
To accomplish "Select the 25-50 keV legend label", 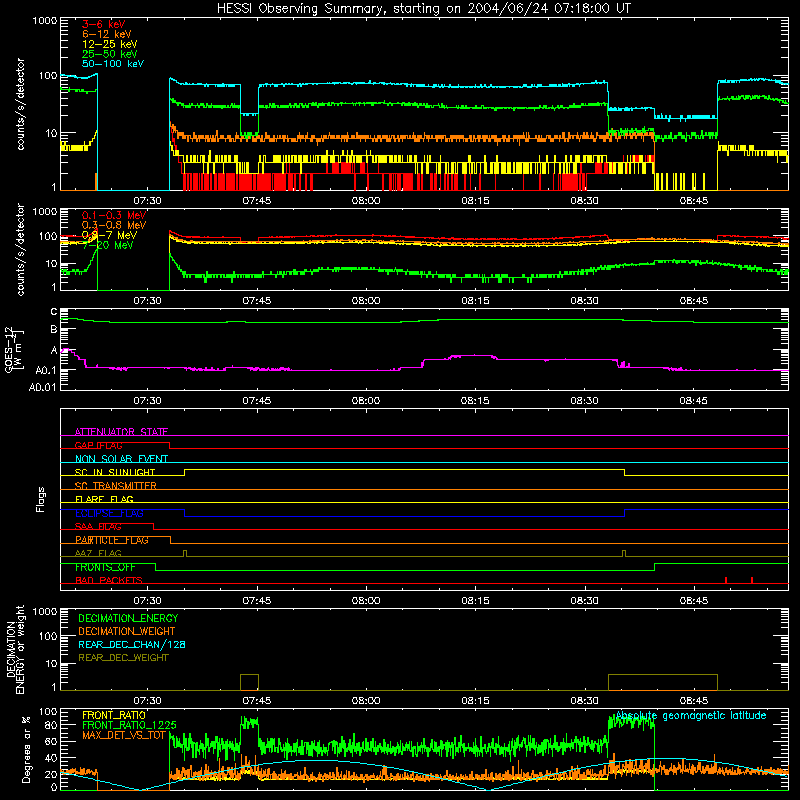I will tap(110, 54).
